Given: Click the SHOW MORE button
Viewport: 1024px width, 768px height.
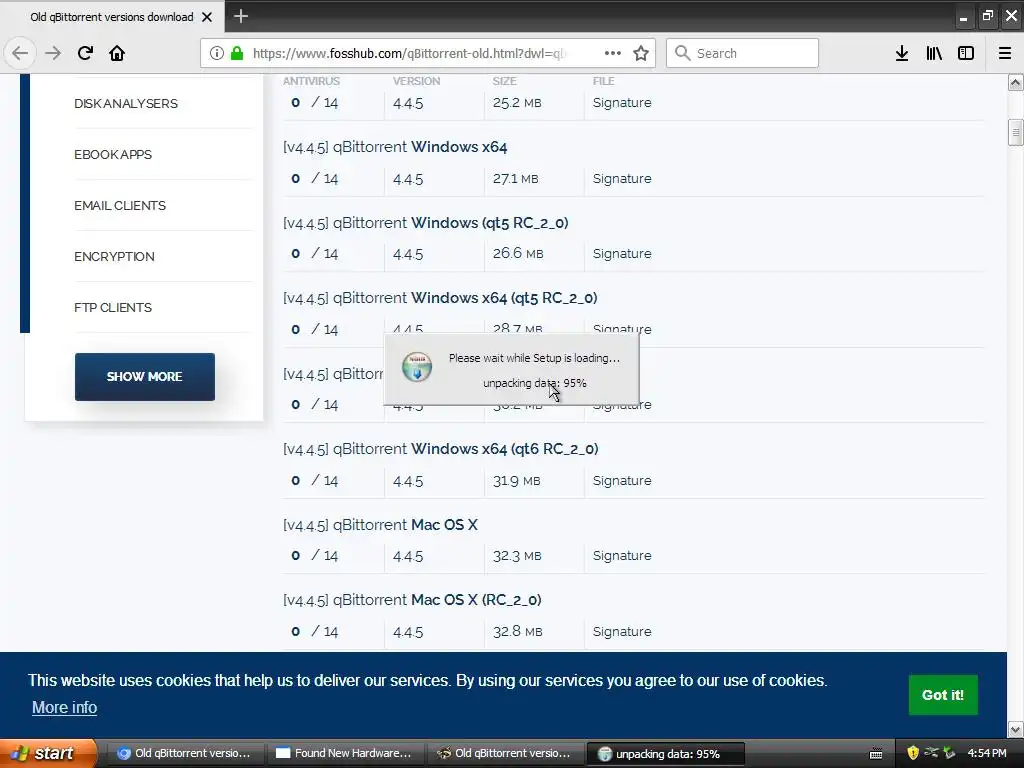Looking at the screenshot, I should coord(144,377).
